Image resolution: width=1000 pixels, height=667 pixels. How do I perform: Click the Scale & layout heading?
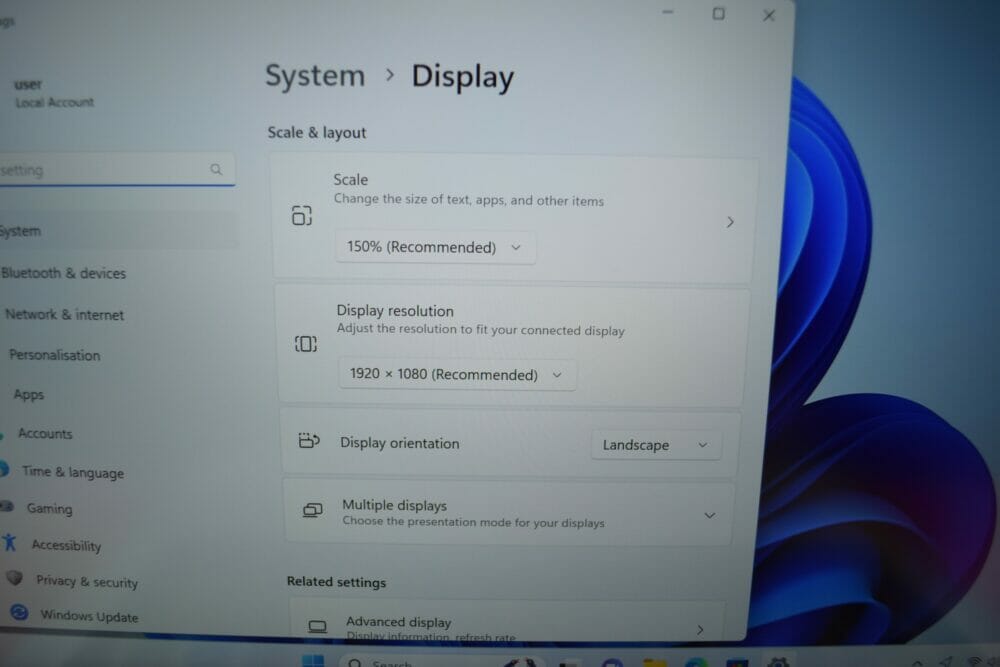[x=317, y=133]
